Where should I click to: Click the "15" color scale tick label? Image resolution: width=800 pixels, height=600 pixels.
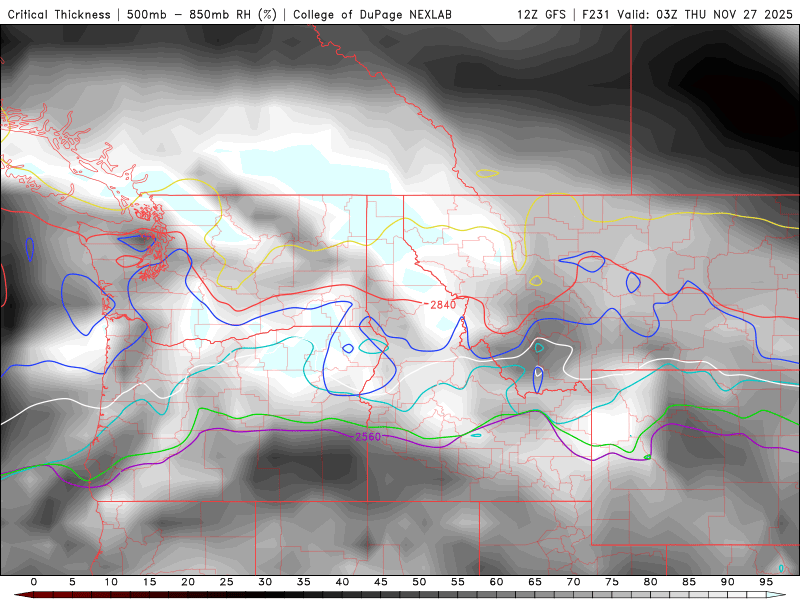(149, 582)
